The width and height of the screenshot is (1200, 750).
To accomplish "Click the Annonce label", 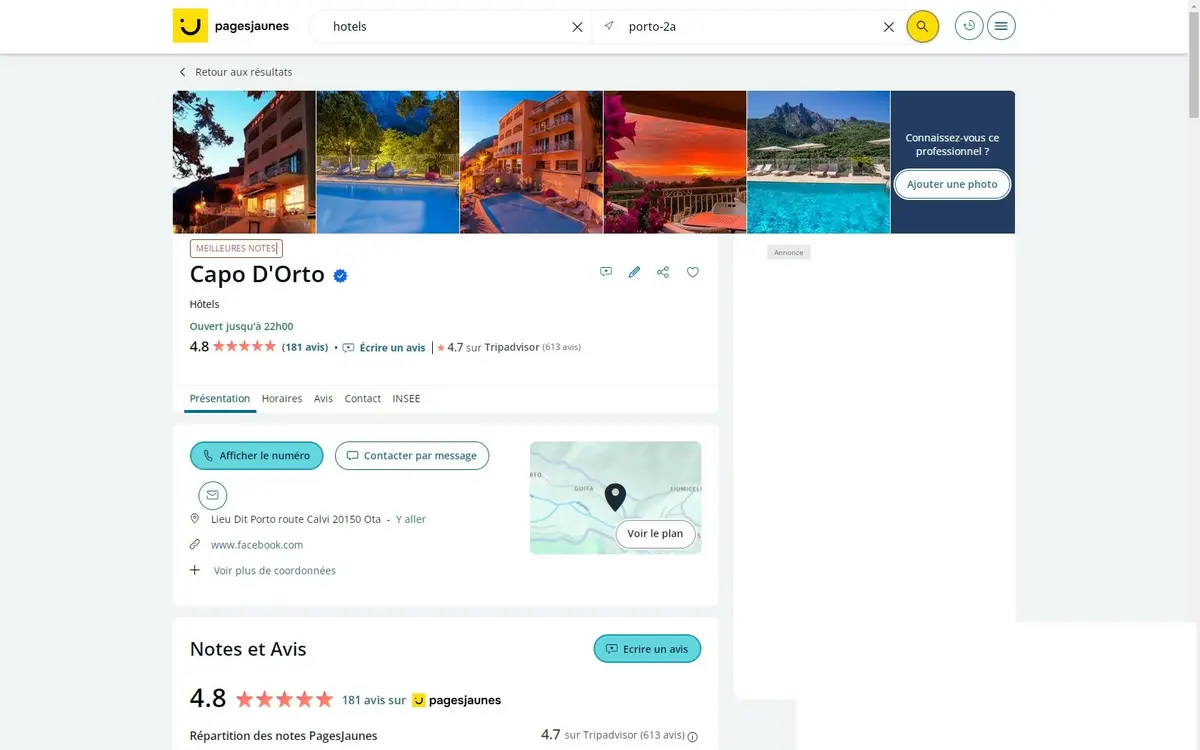I will tap(789, 252).
